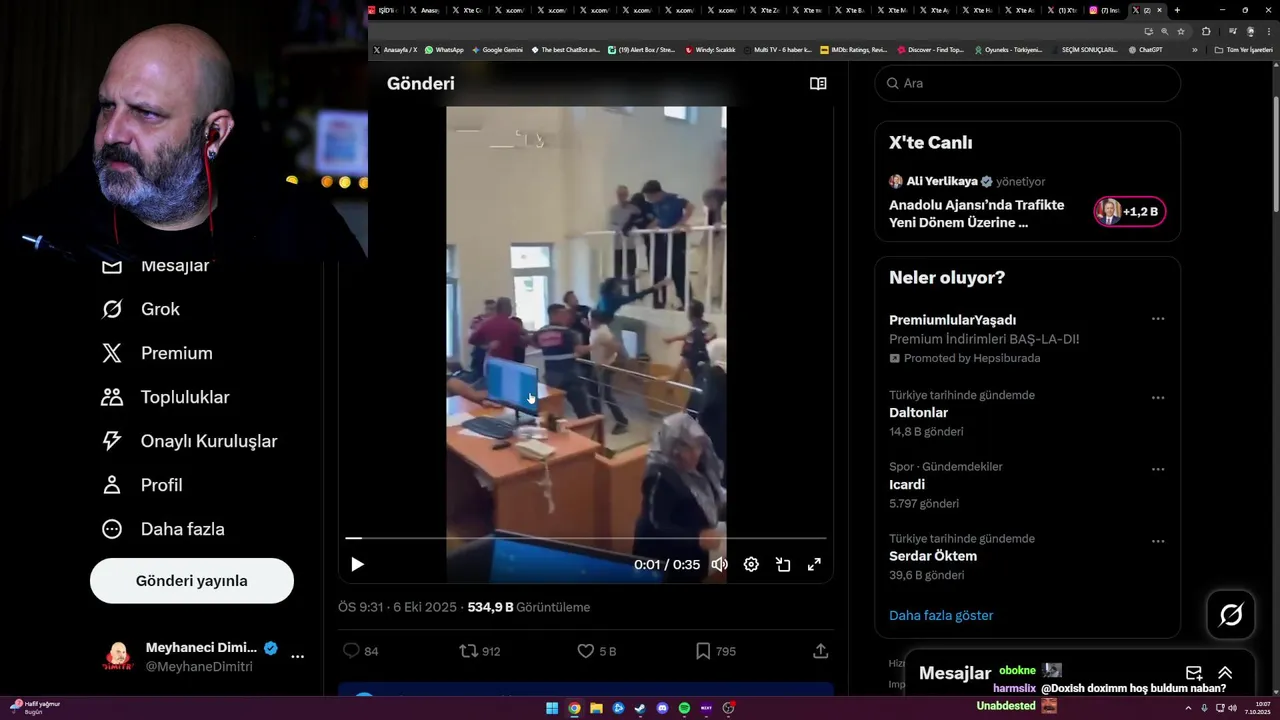Open the WhatsApp bookmark

[x=444, y=50]
